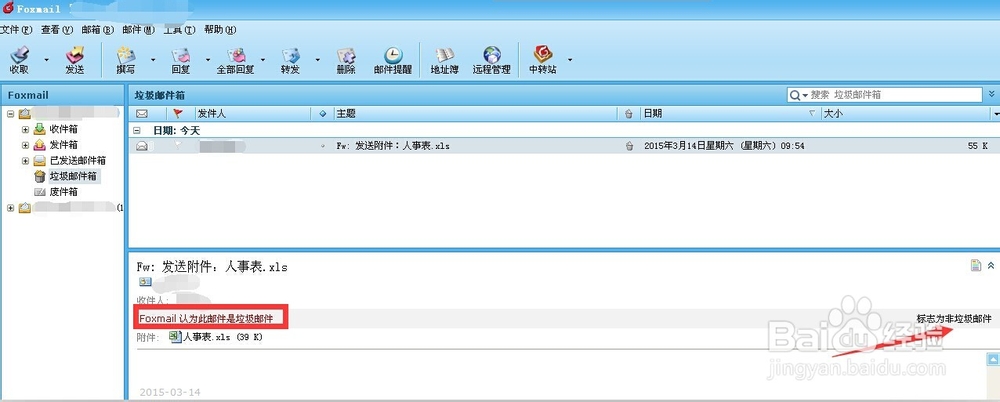1000x402 pixels.
Task: Click the 撰写 compose icon
Action: tap(126, 55)
